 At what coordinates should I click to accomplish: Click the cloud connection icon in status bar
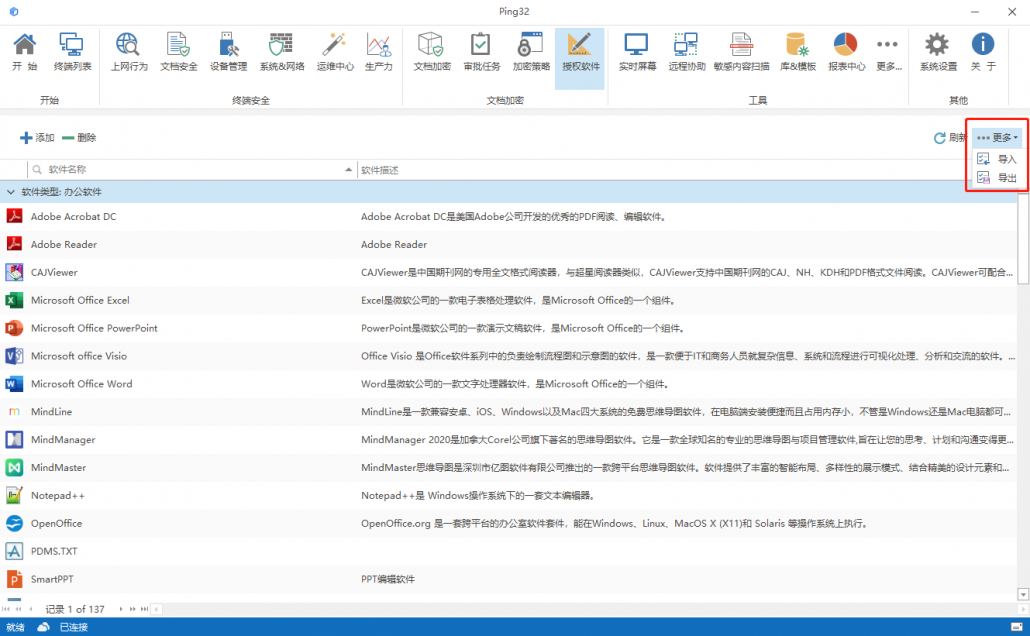click(x=43, y=627)
